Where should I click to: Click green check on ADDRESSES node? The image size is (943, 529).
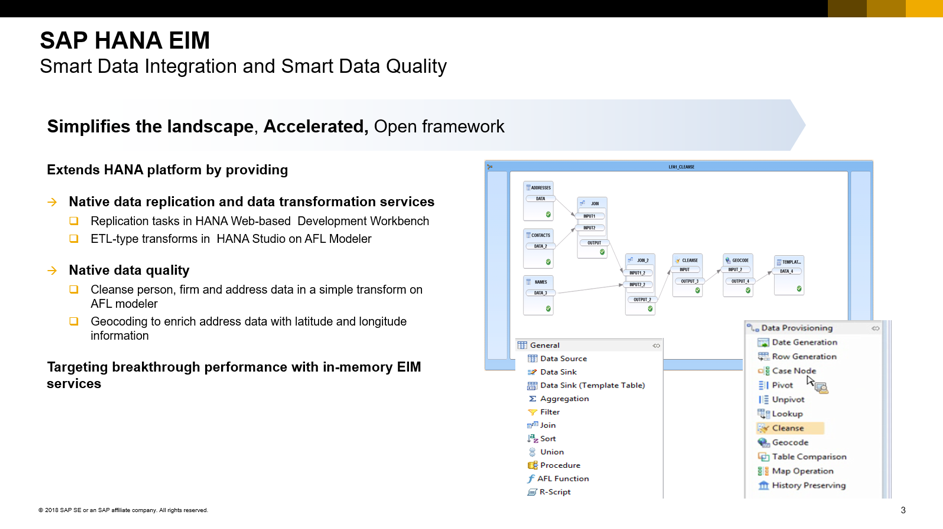[548, 215]
